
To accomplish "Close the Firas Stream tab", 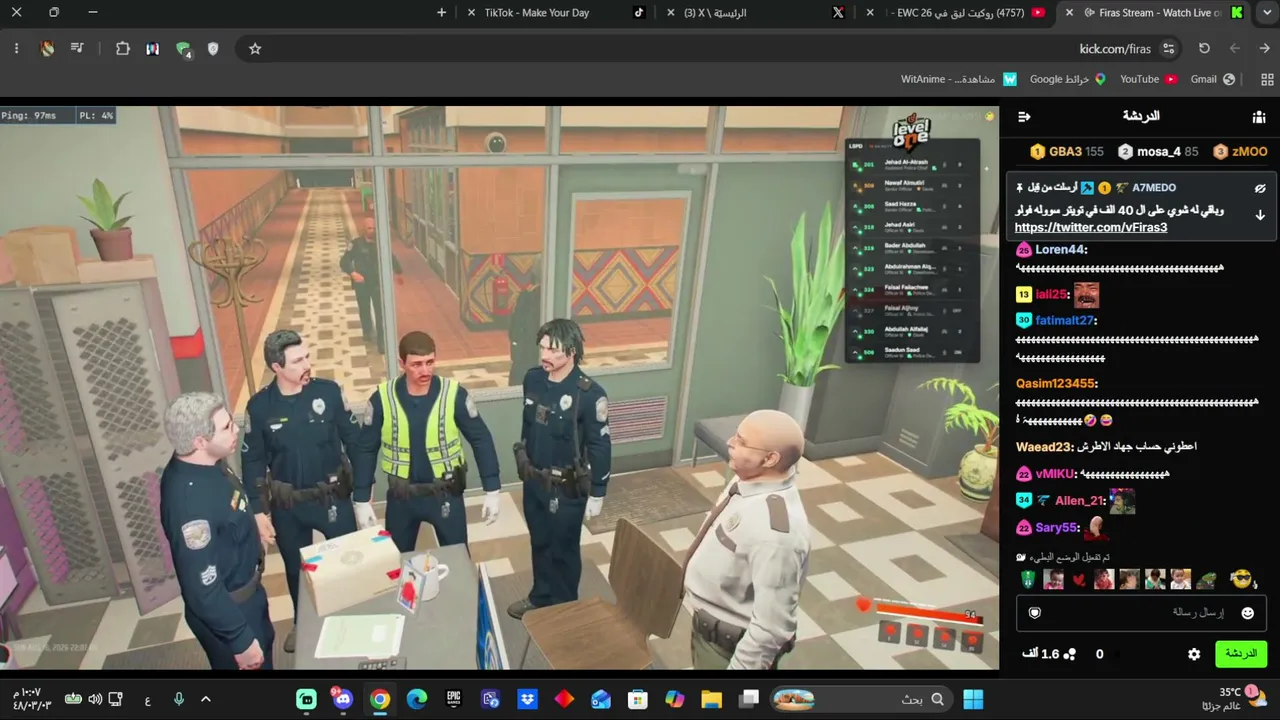I will (1070, 12).
